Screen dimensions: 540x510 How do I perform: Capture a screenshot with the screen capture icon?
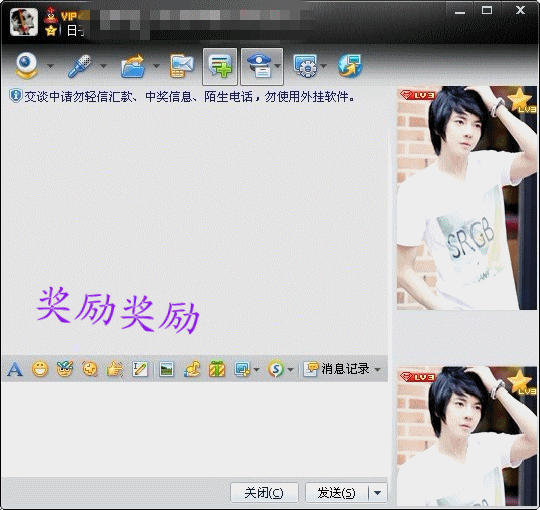tap(242, 370)
